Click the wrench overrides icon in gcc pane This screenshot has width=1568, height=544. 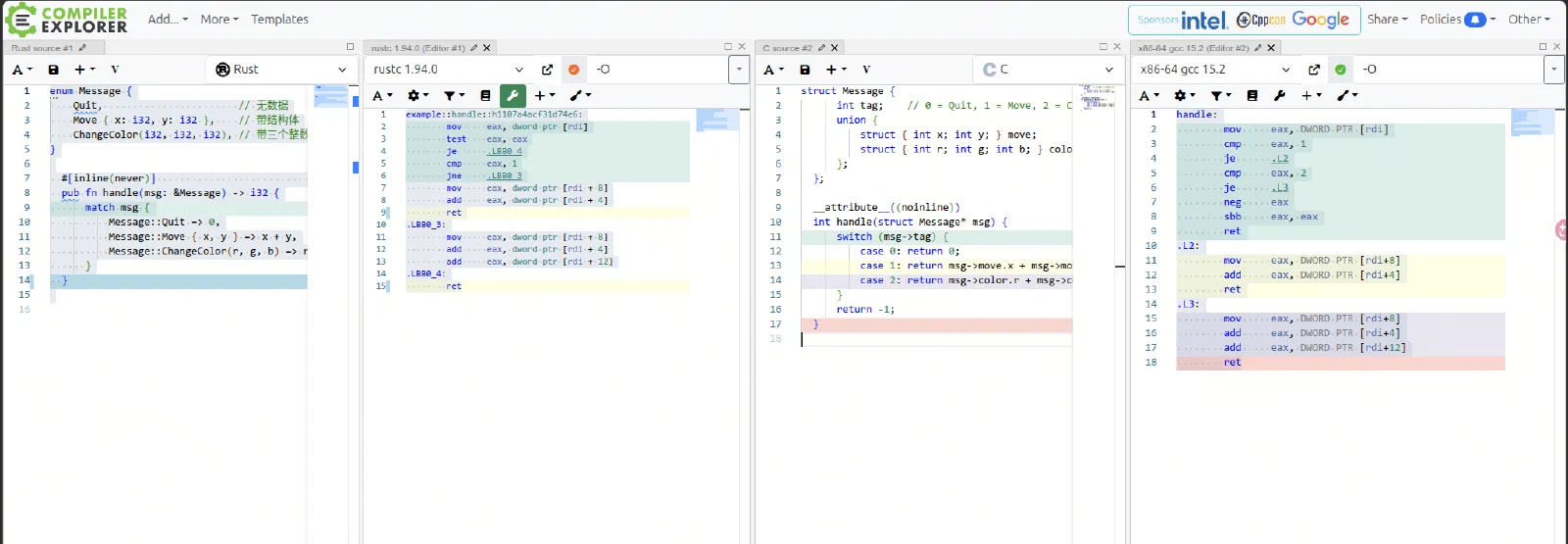coord(1279,95)
